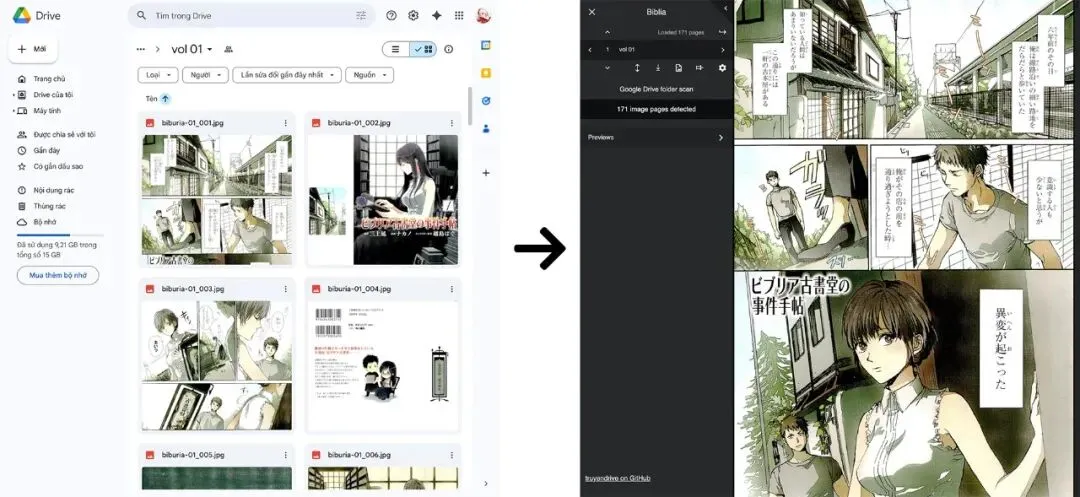Open Được chia sẻ với tôi
Screen dimensions: 1080x497
[65, 134]
